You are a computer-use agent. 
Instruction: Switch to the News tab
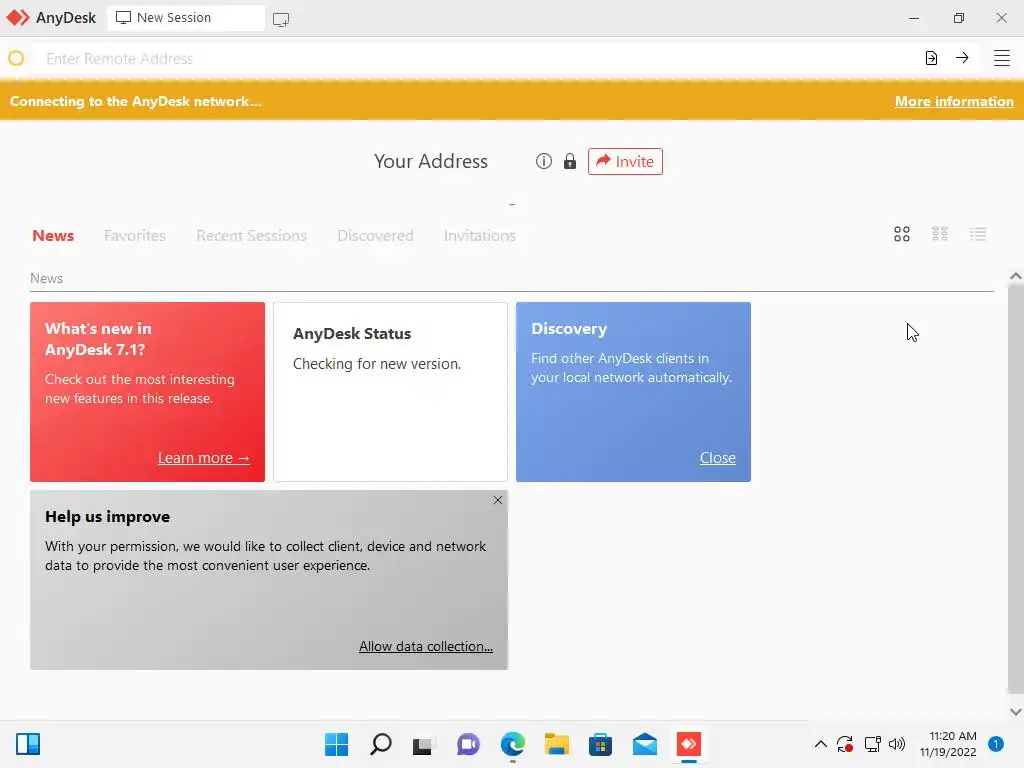pos(53,236)
